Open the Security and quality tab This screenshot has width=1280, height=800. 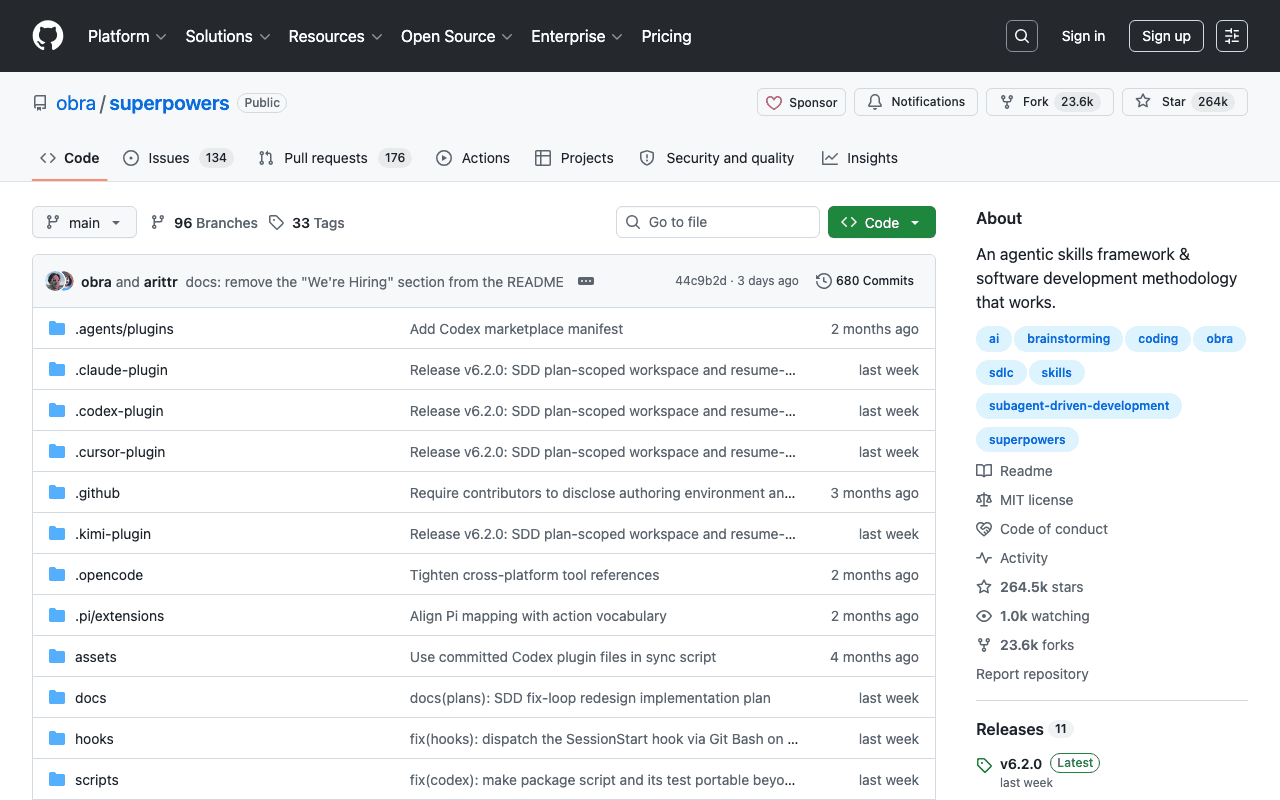(x=717, y=158)
